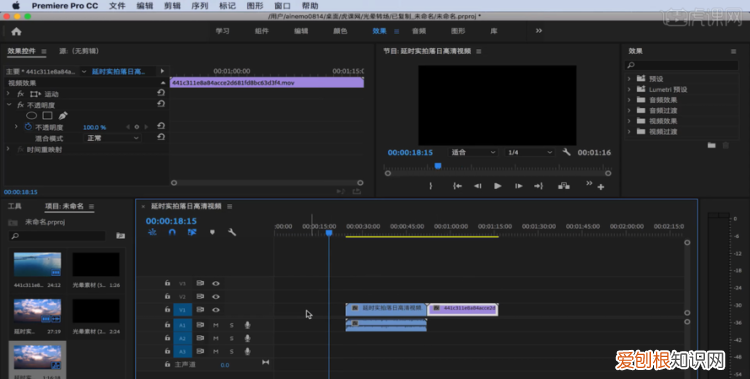Open the program monitor button editor plus
This screenshot has width=750, height=379.
(601, 187)
